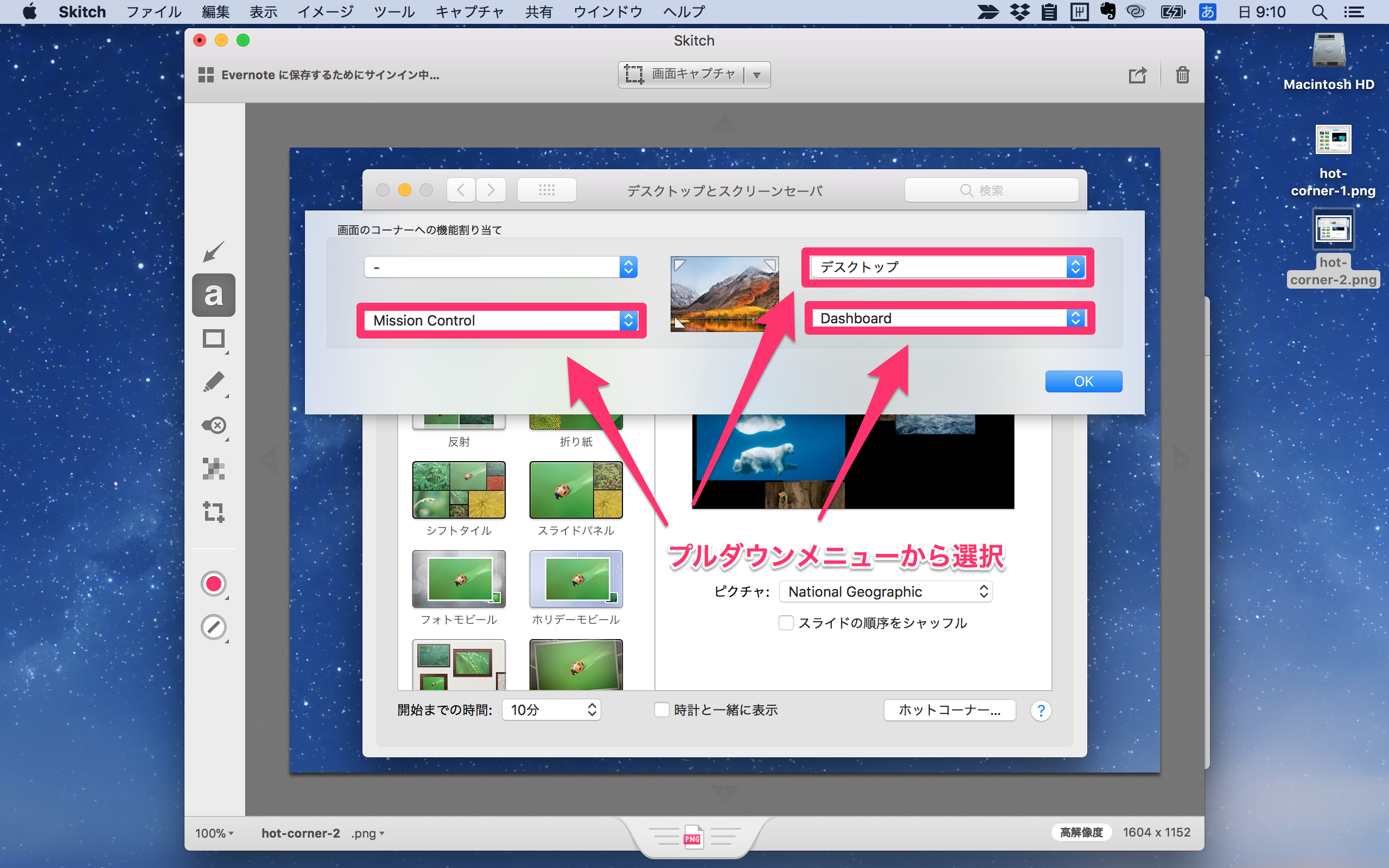Screen dimensions: 1389x868
Task: Open Notification Center list icon
Action: pos(1355,11)
